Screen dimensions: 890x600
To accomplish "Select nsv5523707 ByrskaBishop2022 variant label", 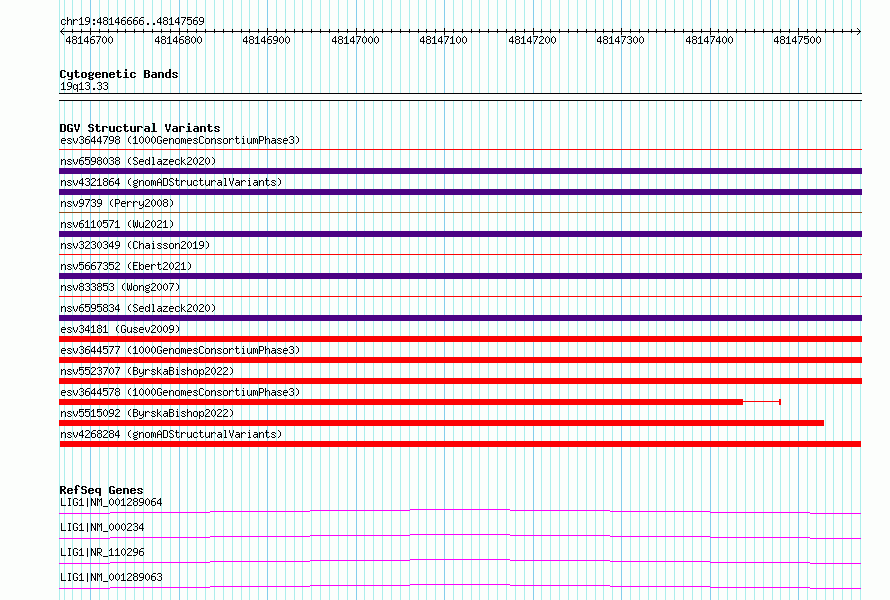I will point(147,371).
